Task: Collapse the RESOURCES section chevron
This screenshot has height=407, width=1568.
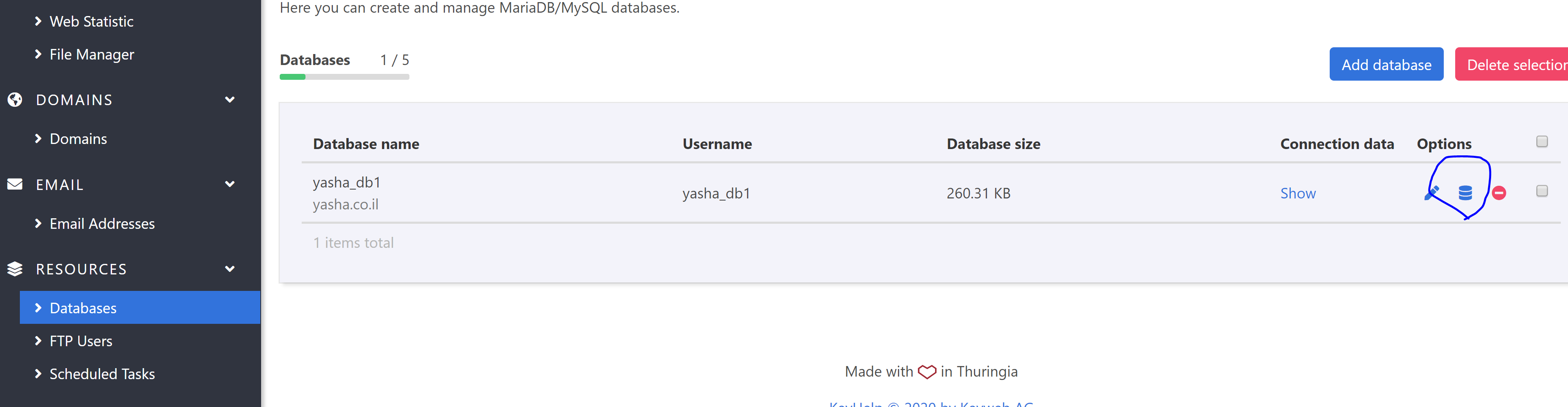Action: 229,269
